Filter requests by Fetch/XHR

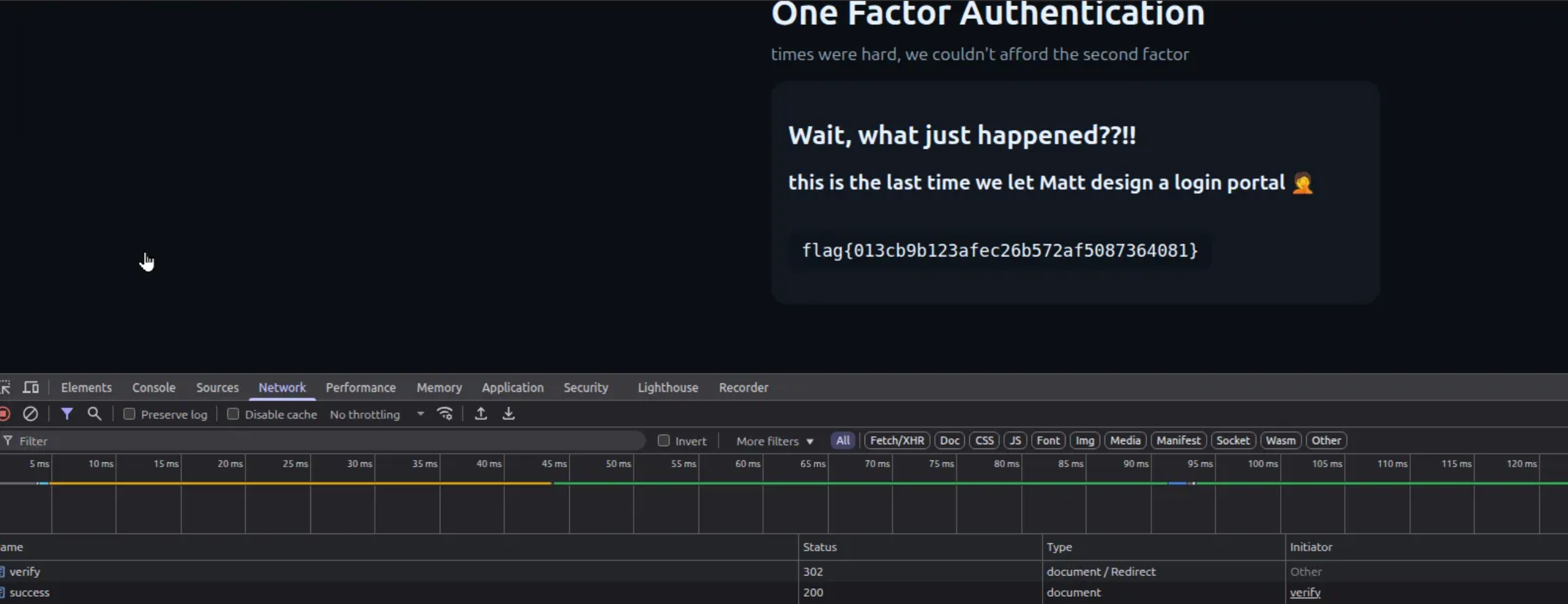[x=897, y=440]
